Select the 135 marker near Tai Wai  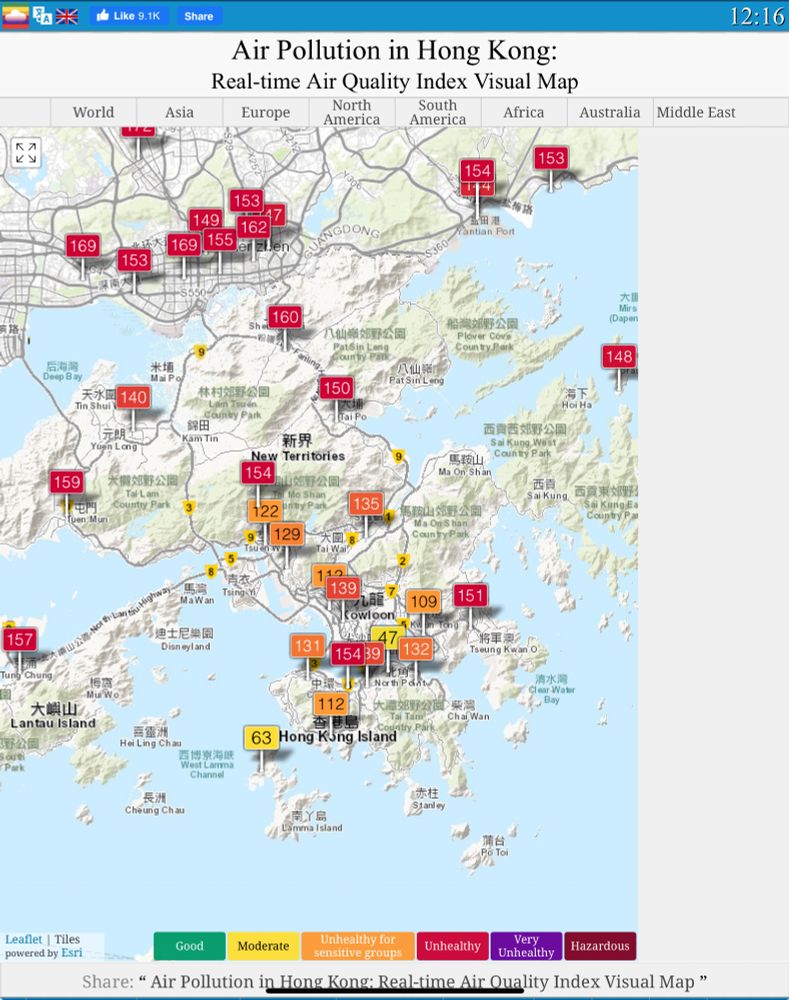coord(365,504)
